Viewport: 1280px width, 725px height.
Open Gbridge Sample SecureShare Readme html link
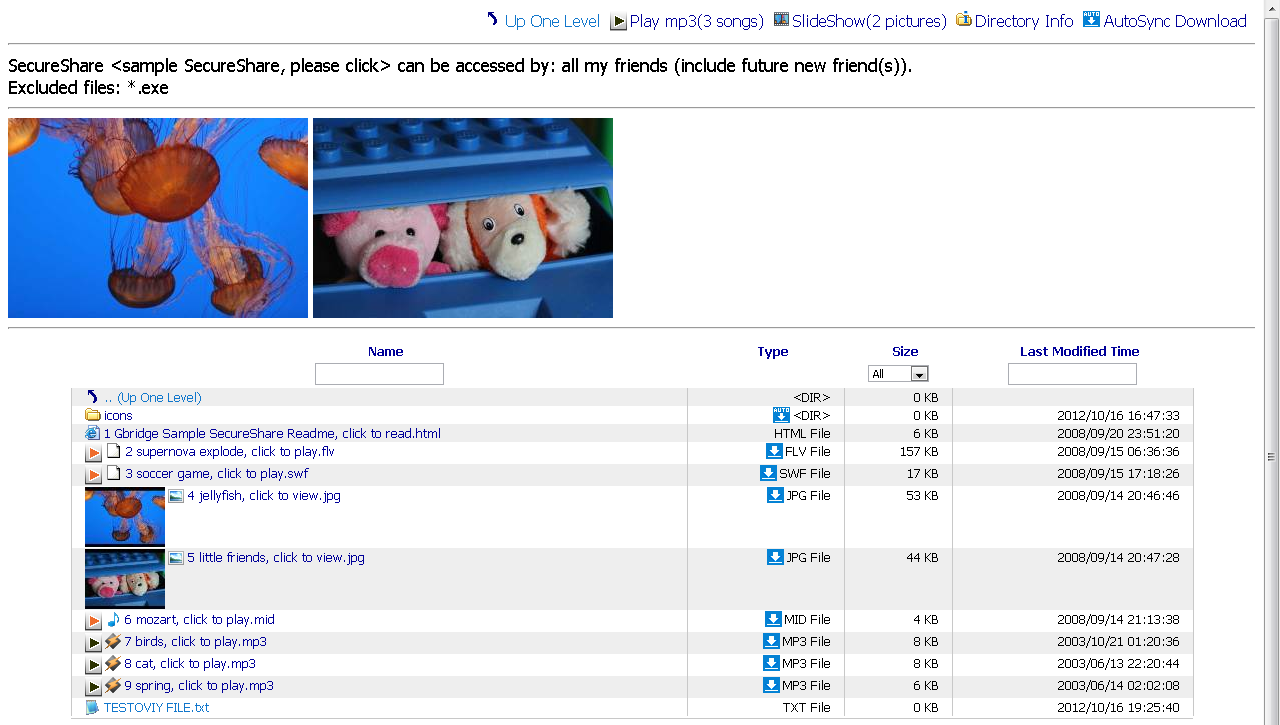tap(272, 433)
